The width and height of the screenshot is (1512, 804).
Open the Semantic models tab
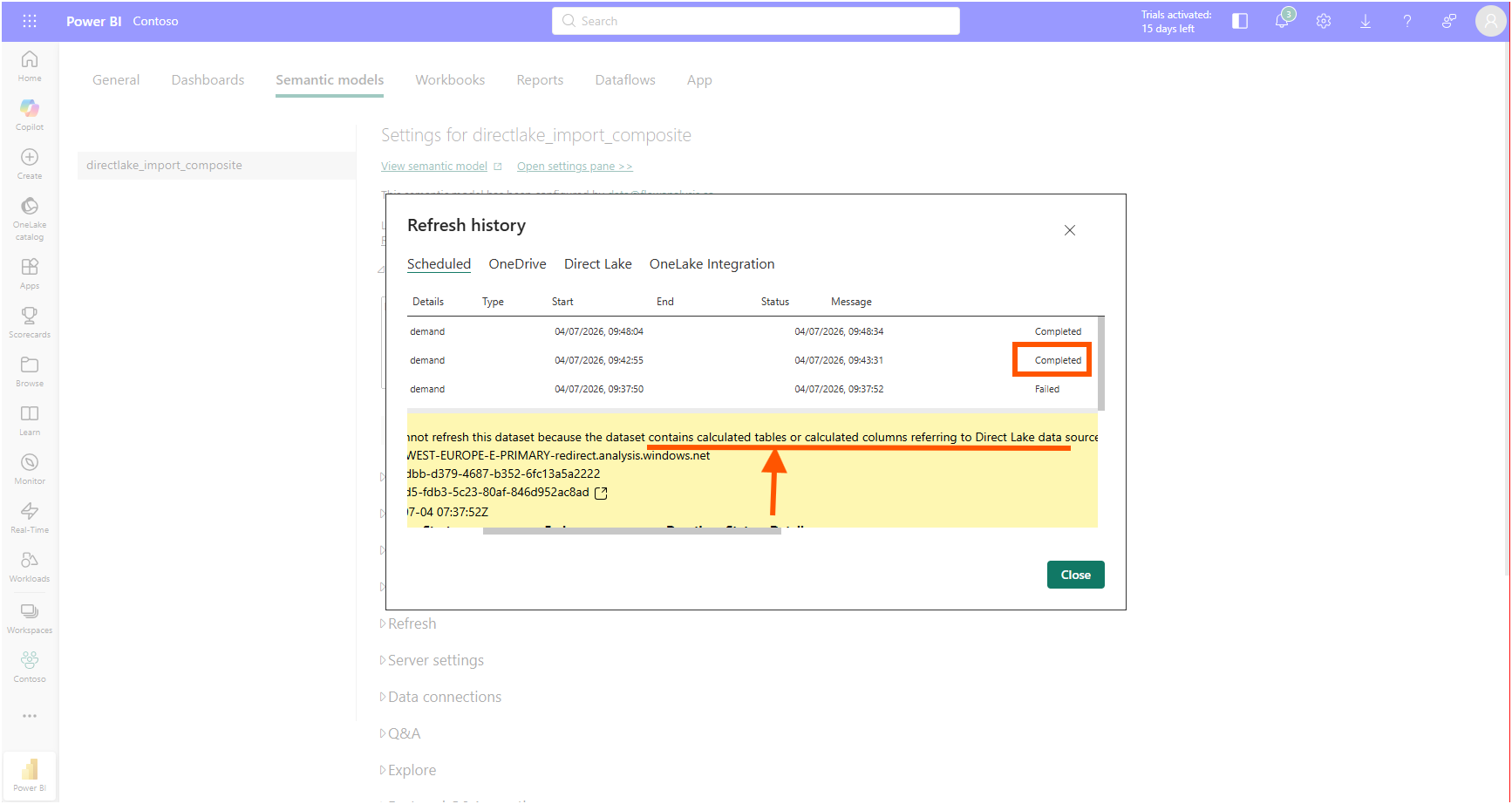click(330, 80)
